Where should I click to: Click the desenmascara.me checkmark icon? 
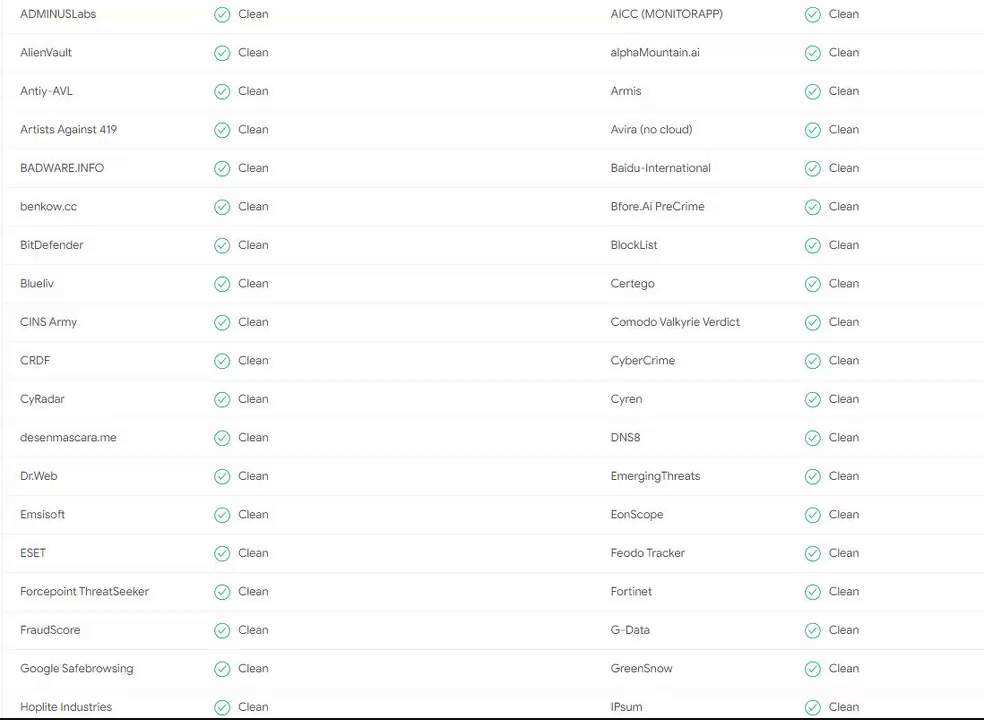(x=222, y=438)
